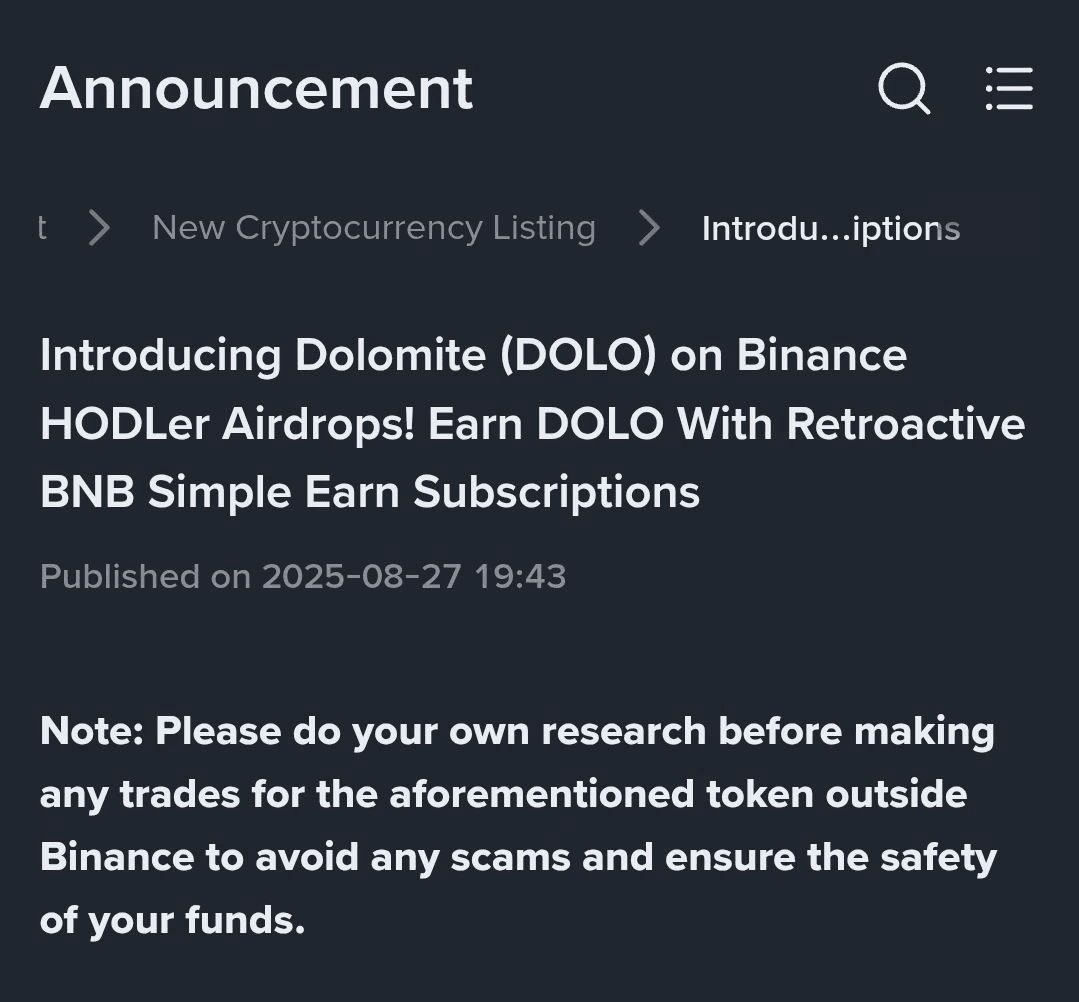Image resolution: width=1079 pixels, height=1002 pixels.
Task: Click the bold Note: label
Action: (x=92, y=730)
